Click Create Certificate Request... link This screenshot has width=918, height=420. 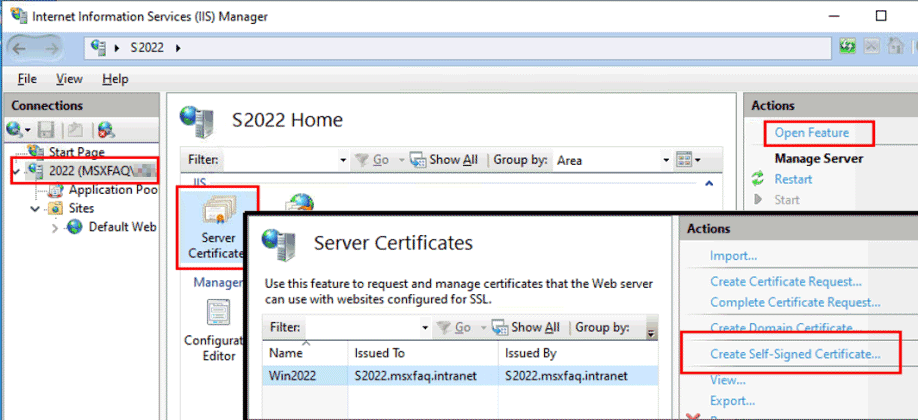pos(786,281)
